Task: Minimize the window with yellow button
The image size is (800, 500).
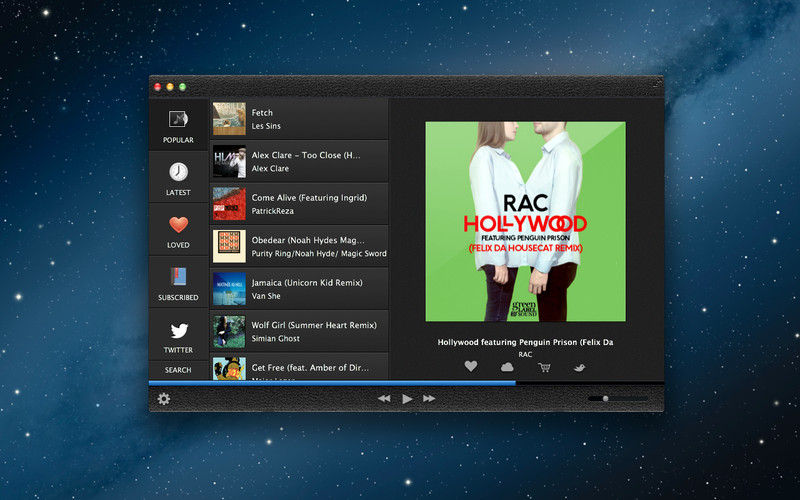Action: [170, 87]
